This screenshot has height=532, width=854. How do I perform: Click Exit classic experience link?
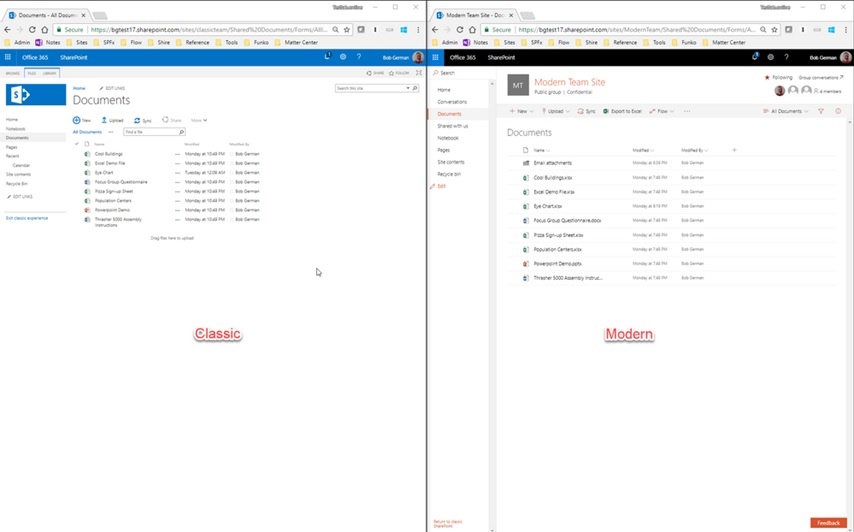click(x=27, y=218)
